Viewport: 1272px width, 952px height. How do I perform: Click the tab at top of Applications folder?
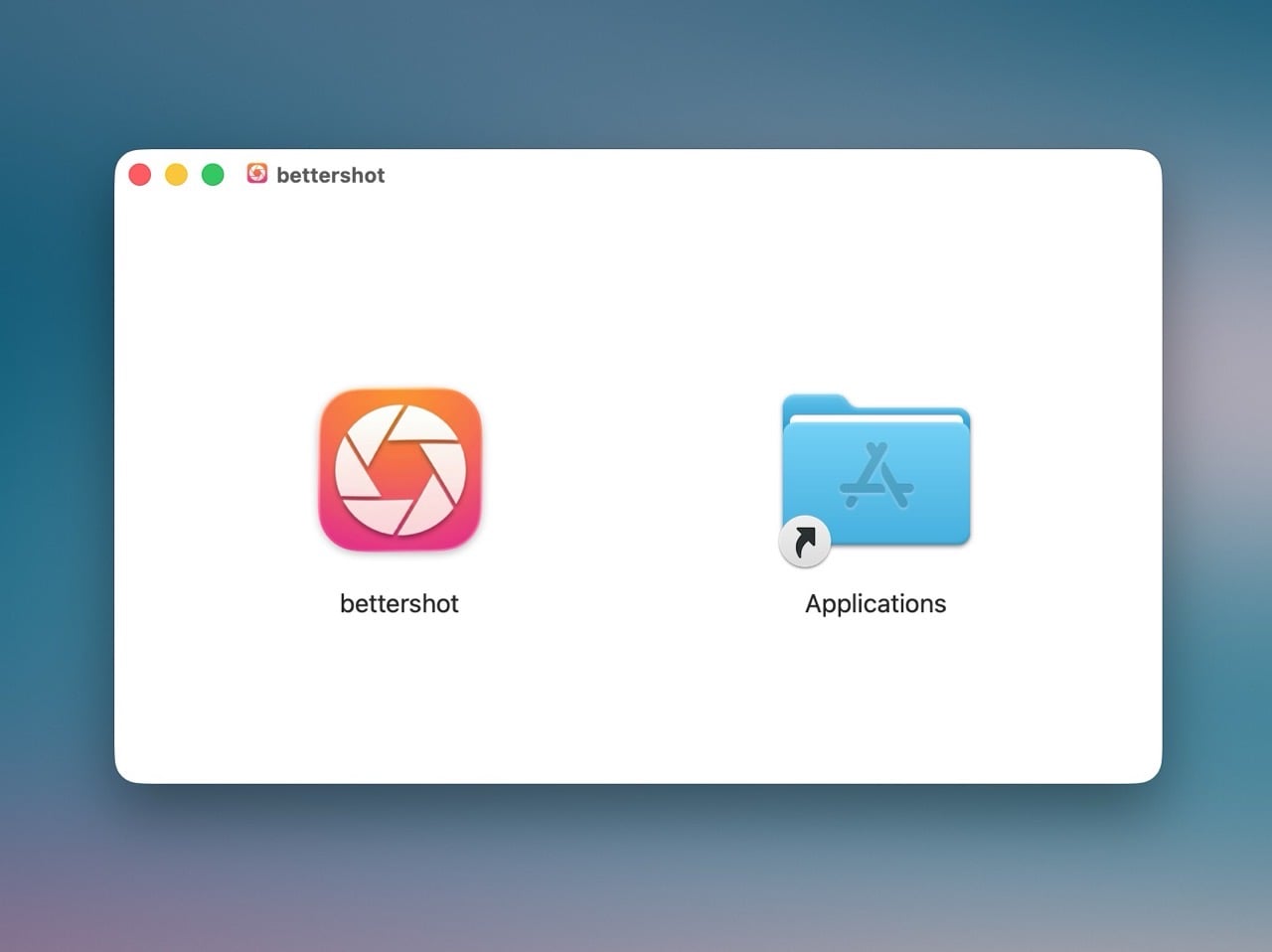[815, 402]
